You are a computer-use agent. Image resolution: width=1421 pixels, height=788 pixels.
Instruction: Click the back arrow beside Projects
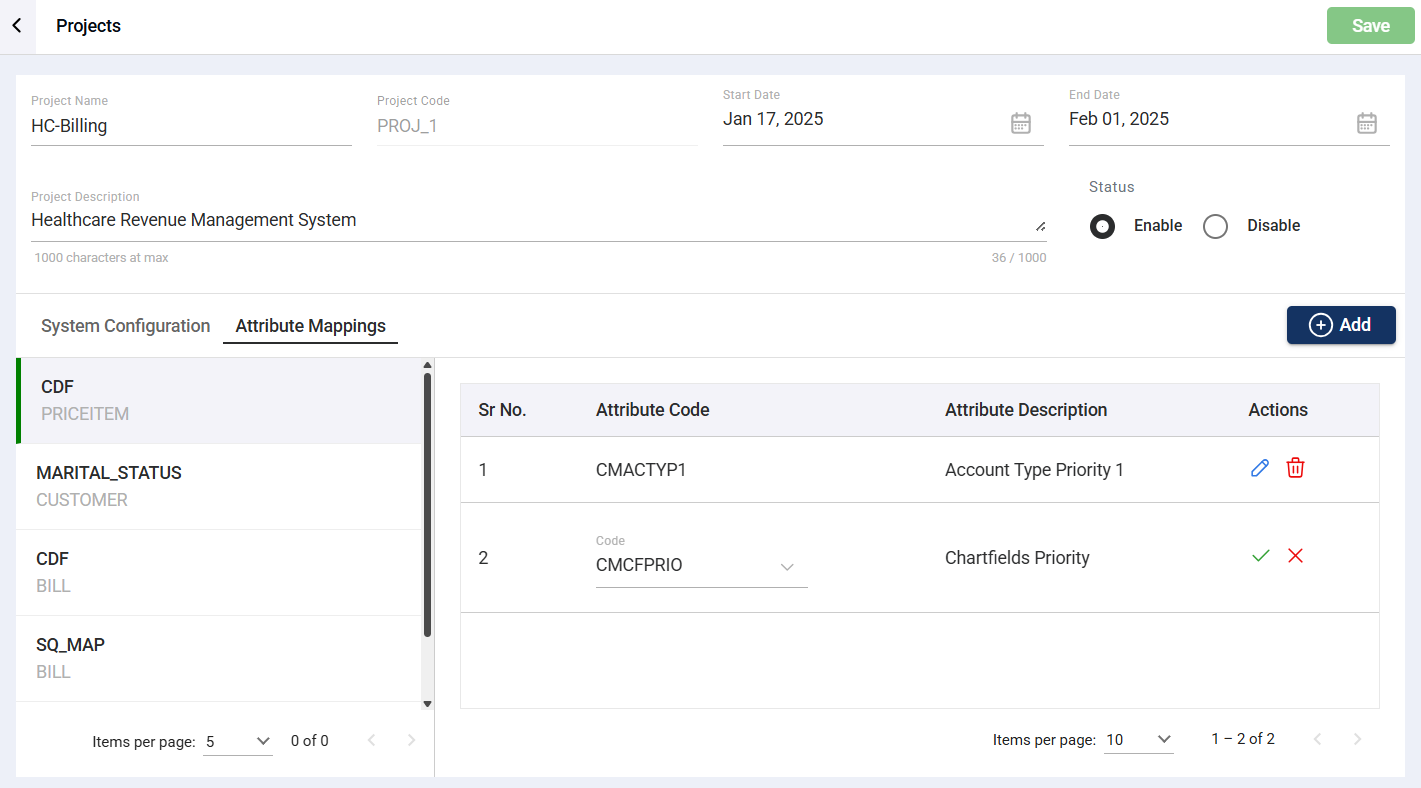[x=17, y=26]
